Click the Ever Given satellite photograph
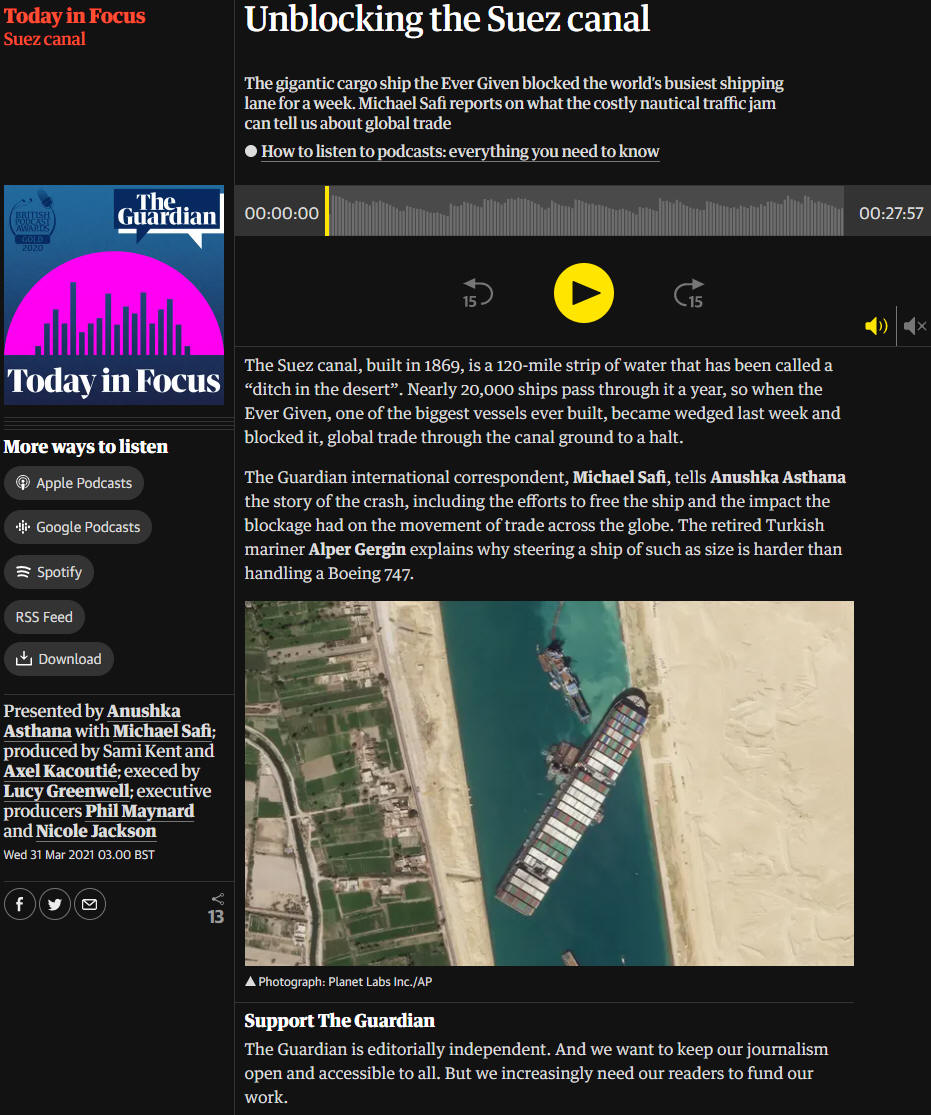The width and height of the screenshot is (931, 1115). pyautogui.click(x=549, y=783)
